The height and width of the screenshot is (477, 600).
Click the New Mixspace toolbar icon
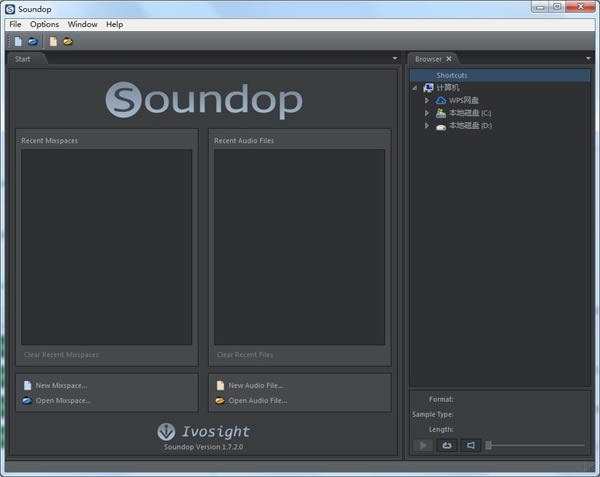(18, 42)
